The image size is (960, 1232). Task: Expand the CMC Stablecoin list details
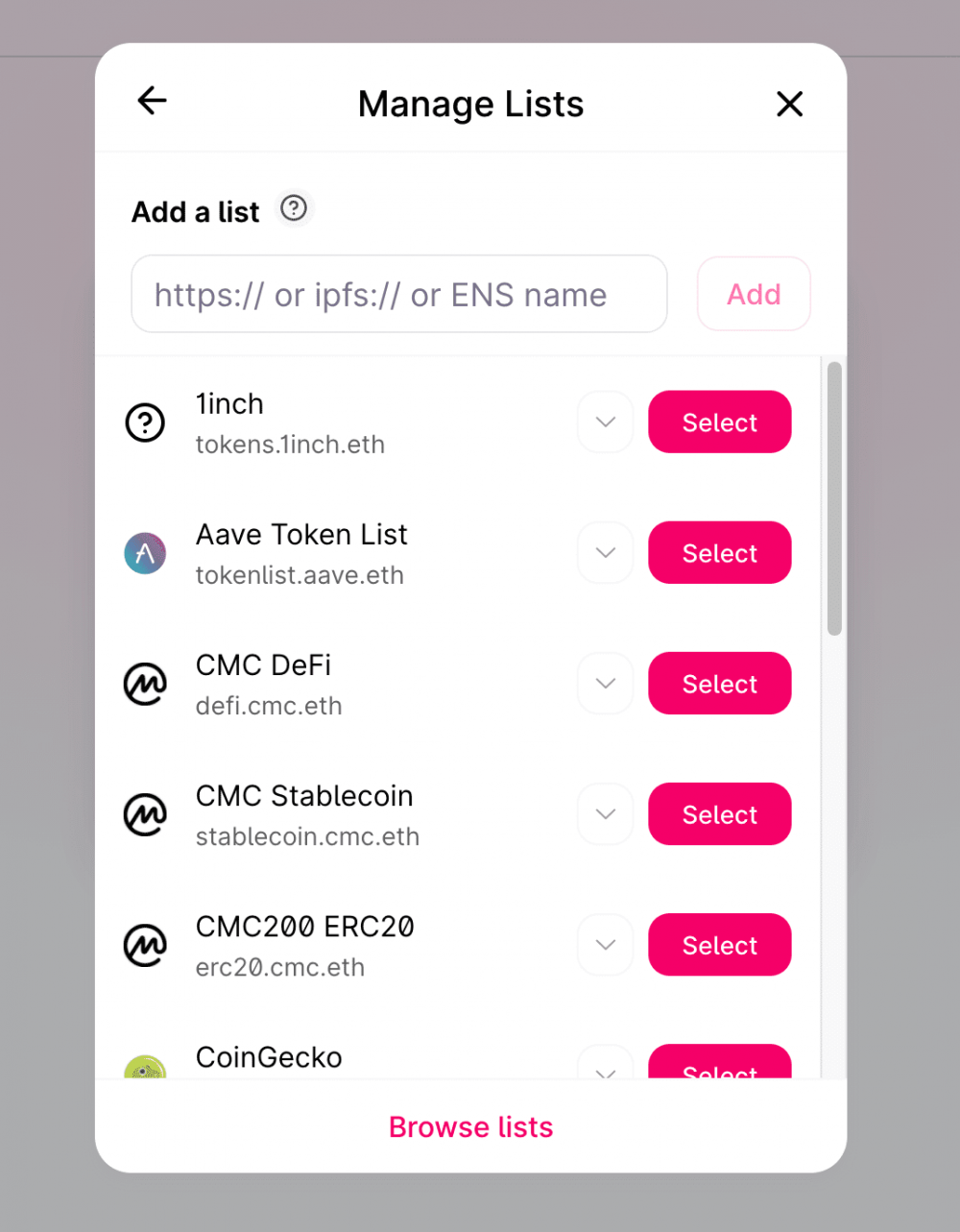pos(605,814)
